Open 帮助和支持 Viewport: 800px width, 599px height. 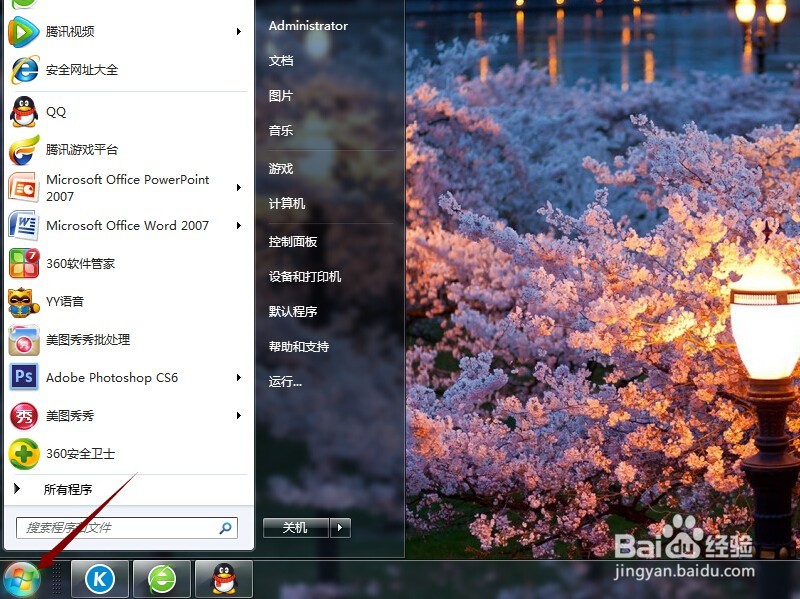(x=299, y=346)
